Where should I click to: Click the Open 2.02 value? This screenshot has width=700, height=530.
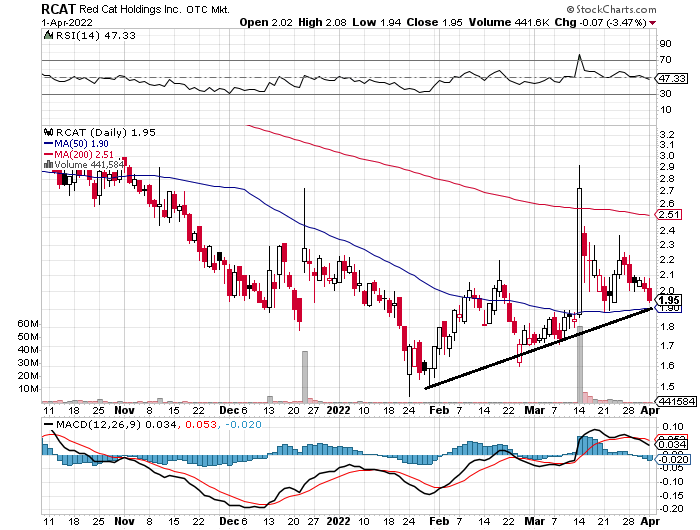(x=266, y=22)
